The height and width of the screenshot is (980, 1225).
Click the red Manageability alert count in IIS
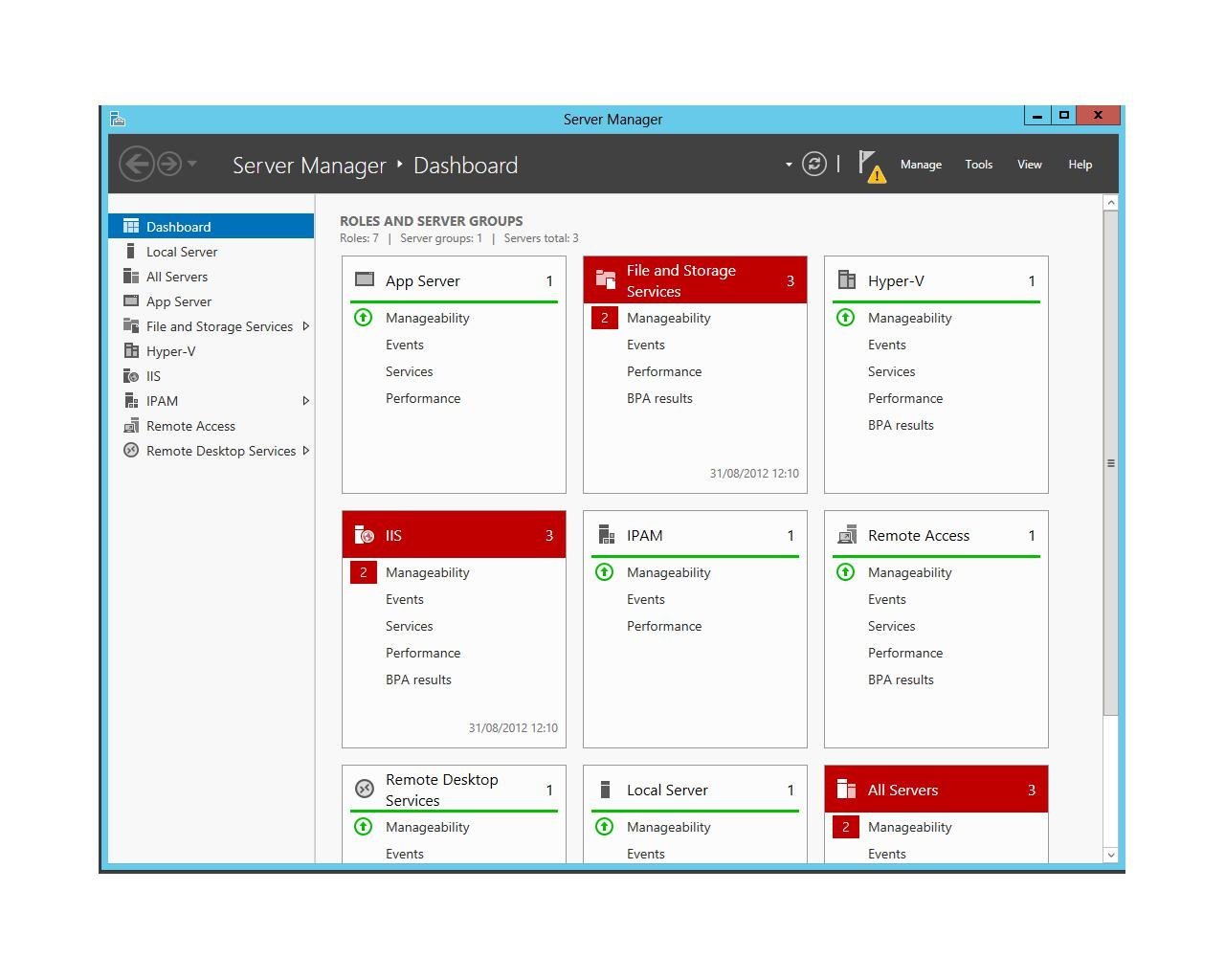(x=364, y=572)
